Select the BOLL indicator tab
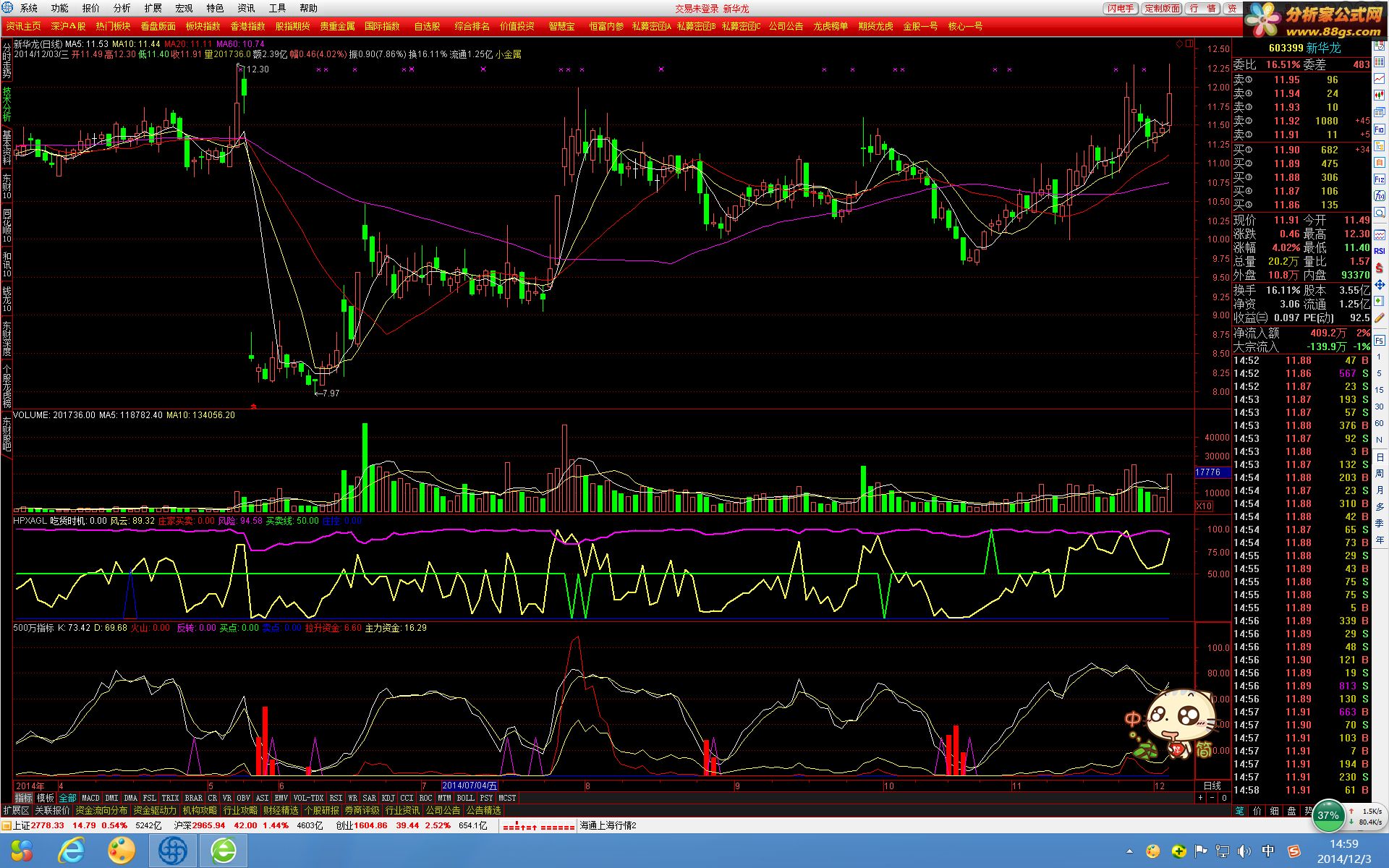The image size is (1389, 868). (x=466, y=798)
